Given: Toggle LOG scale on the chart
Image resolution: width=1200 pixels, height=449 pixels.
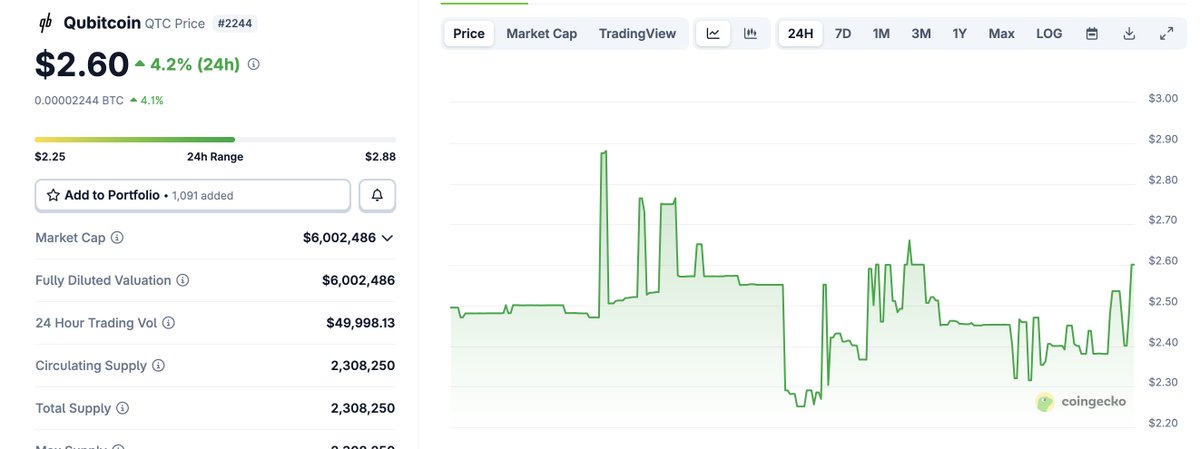Looking at the screenshot, I should [1049, 33].
